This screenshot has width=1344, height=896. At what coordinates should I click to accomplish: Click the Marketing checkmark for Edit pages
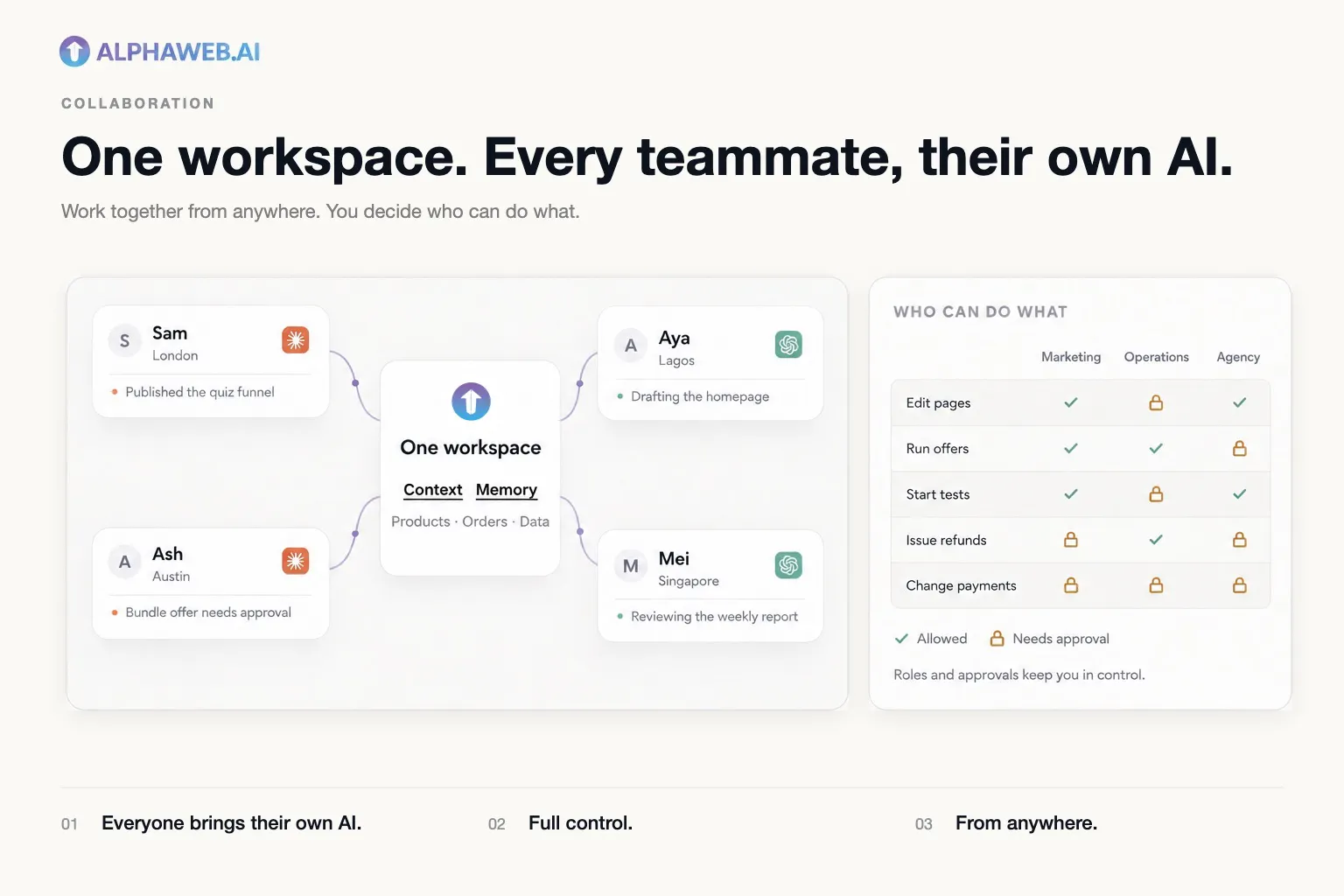point(1071,402)
